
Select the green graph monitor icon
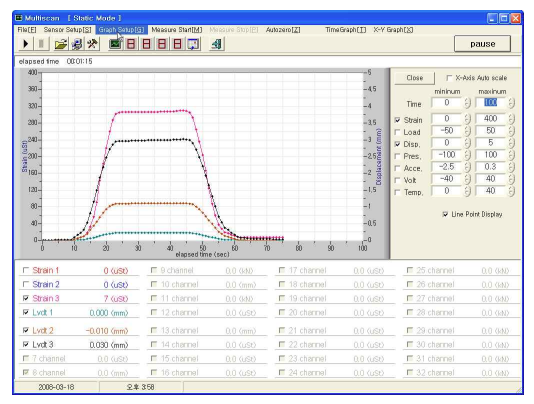(x=115, y=44)
